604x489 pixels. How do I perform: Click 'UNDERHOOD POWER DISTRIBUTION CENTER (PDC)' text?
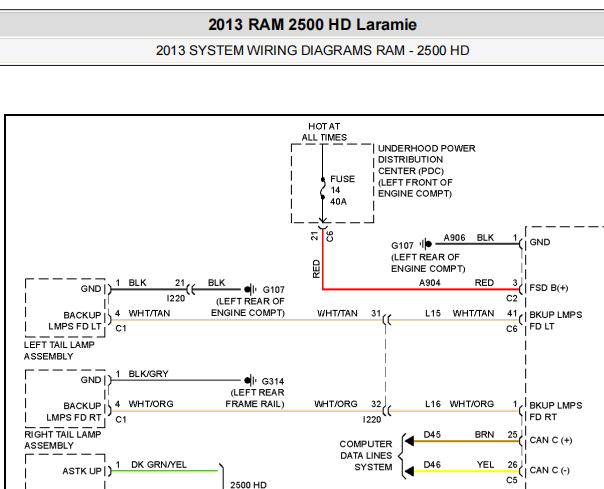coord(426,160)
